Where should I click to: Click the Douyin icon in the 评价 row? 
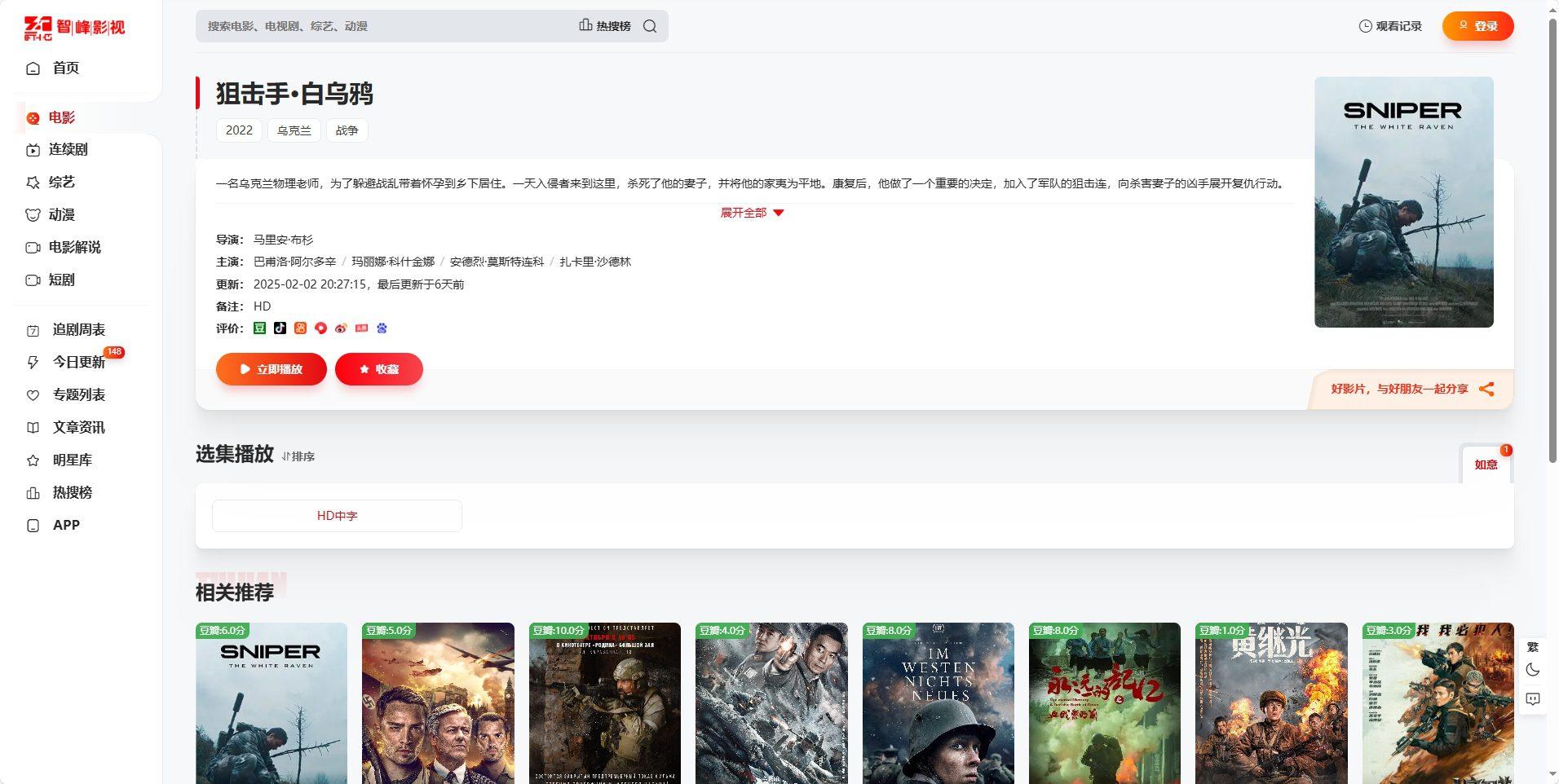(x=280, y=328)
